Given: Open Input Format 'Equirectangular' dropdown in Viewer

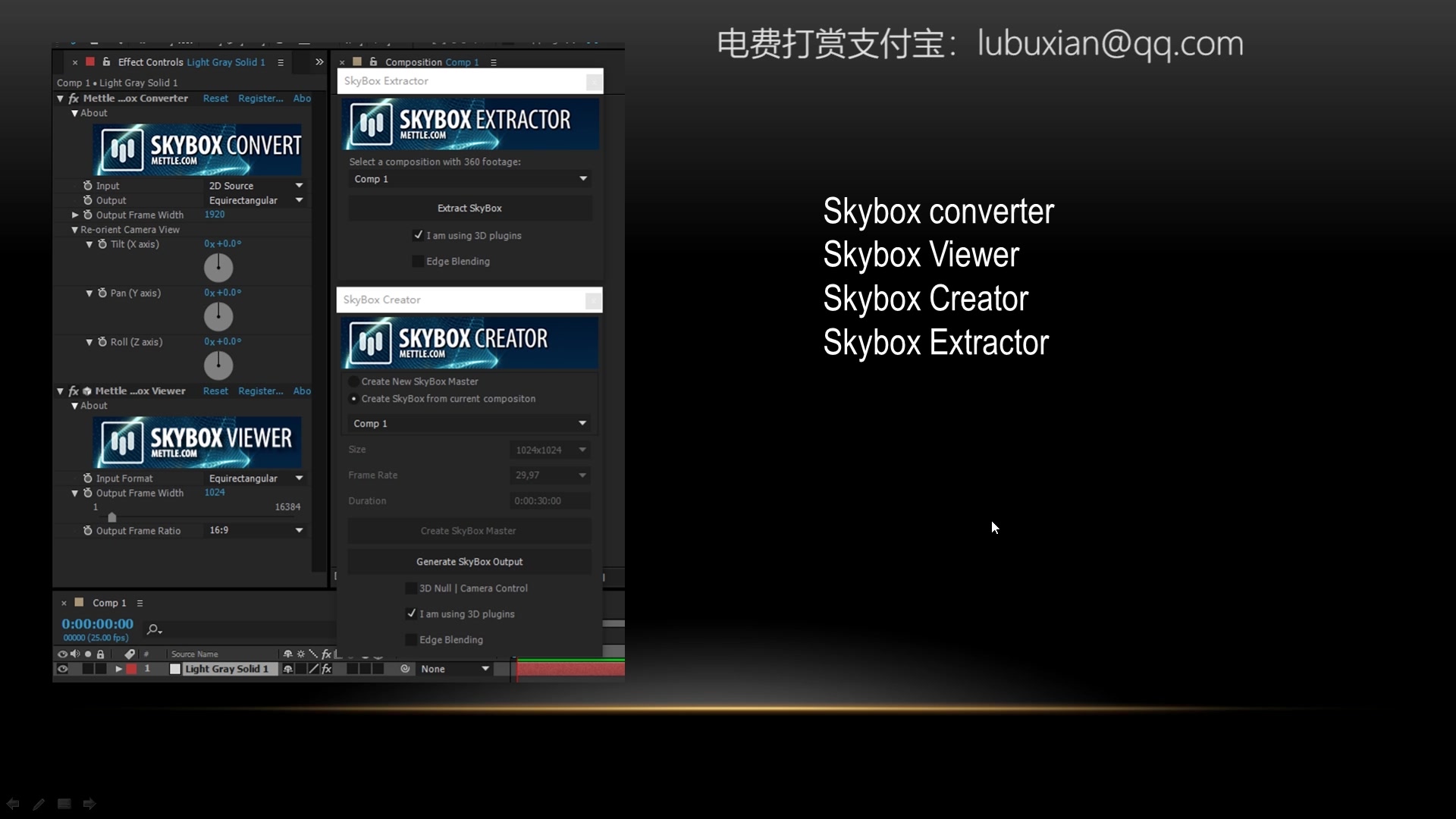Looking at the screenshot, I should [256, 479].
